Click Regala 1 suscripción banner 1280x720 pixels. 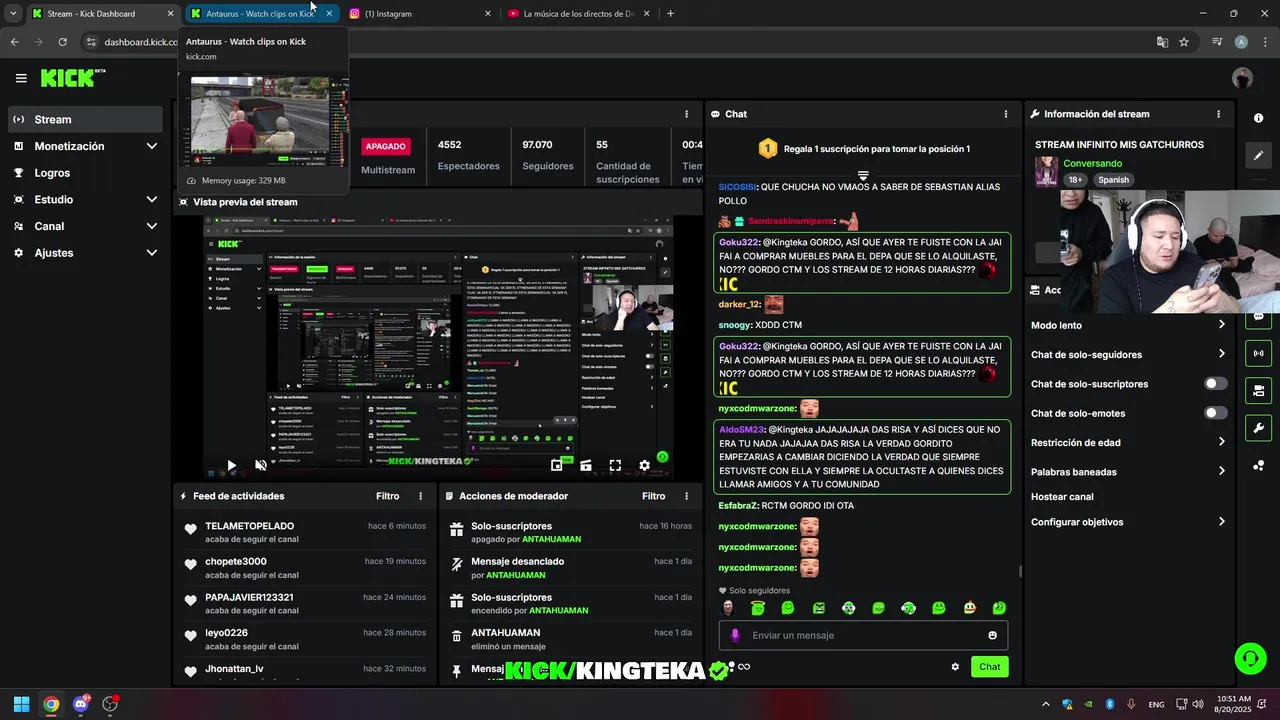tap(863, 149)
